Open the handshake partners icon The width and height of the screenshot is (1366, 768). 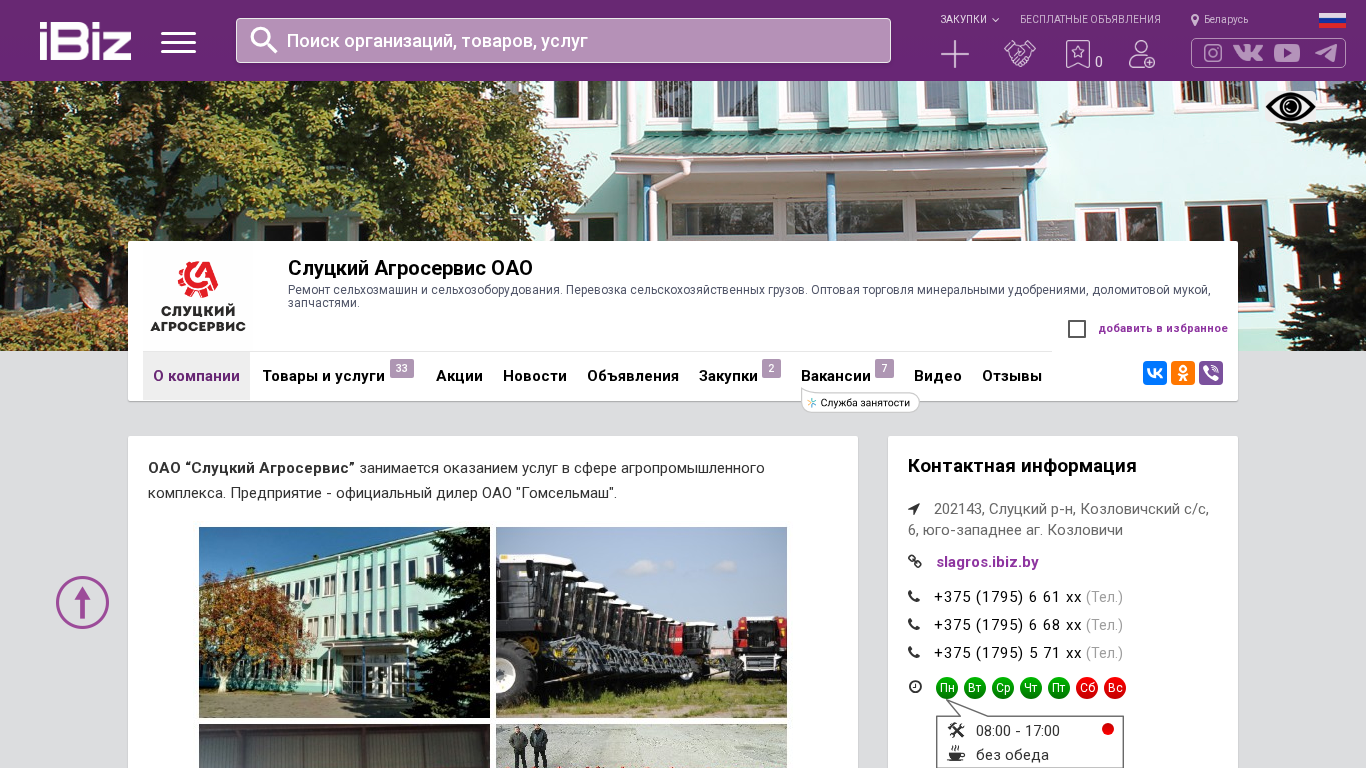click(x=1019, y=54)
